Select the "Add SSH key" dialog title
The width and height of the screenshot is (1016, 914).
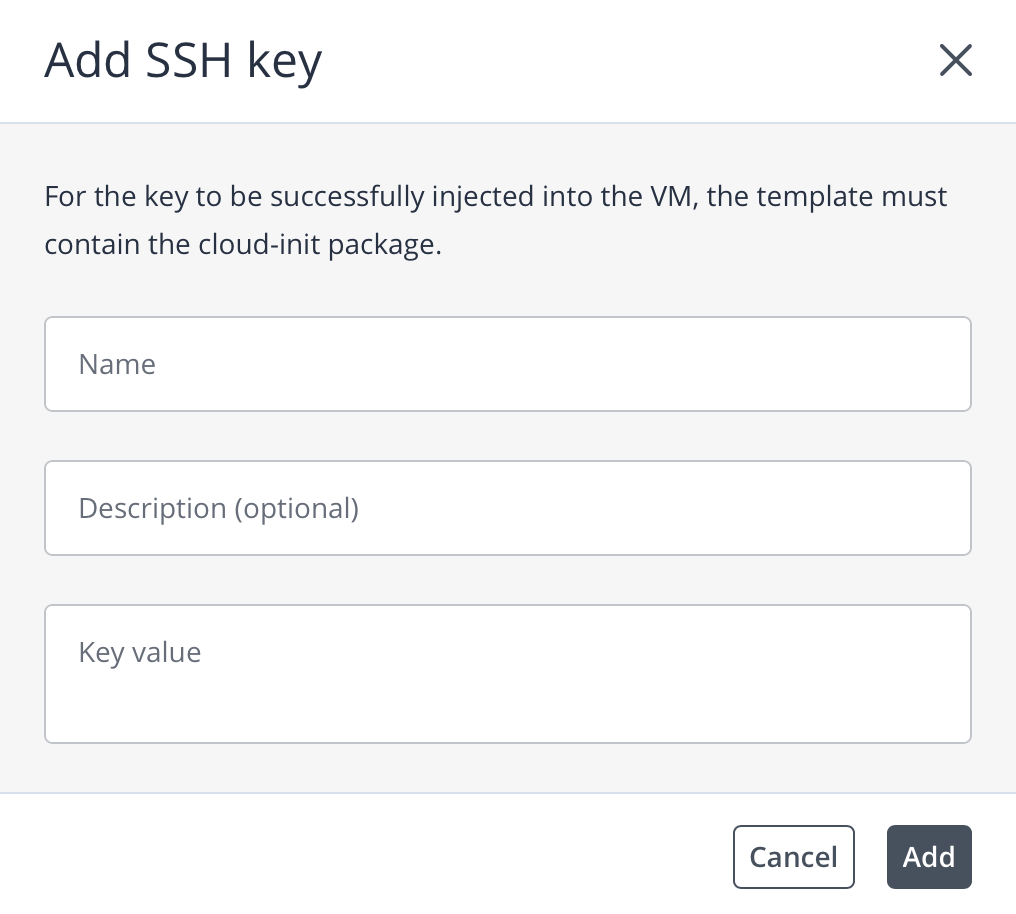pos(183,61)
